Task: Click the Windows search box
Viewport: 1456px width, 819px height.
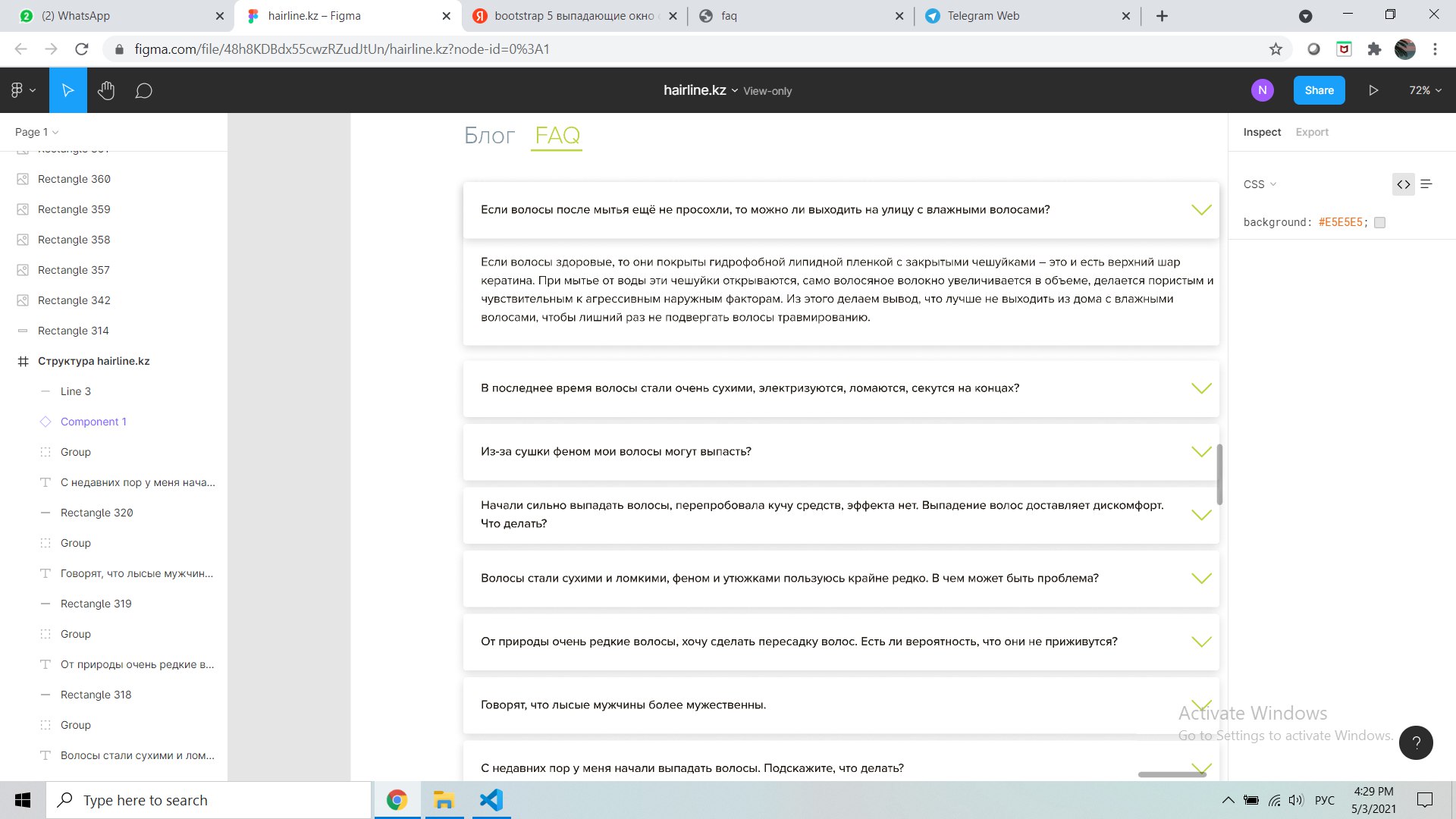Action: click(x=209, y=800)
